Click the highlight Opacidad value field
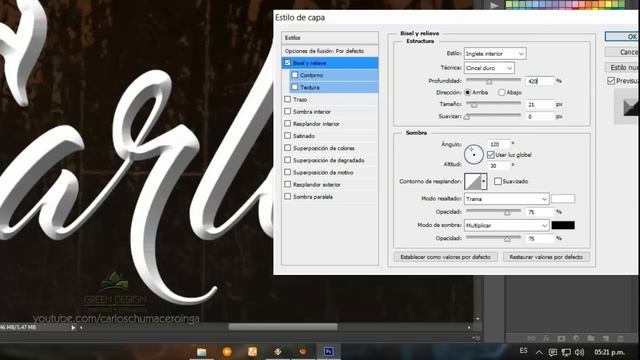The width and height of the screenshot is (640, 360). point(540,212)
